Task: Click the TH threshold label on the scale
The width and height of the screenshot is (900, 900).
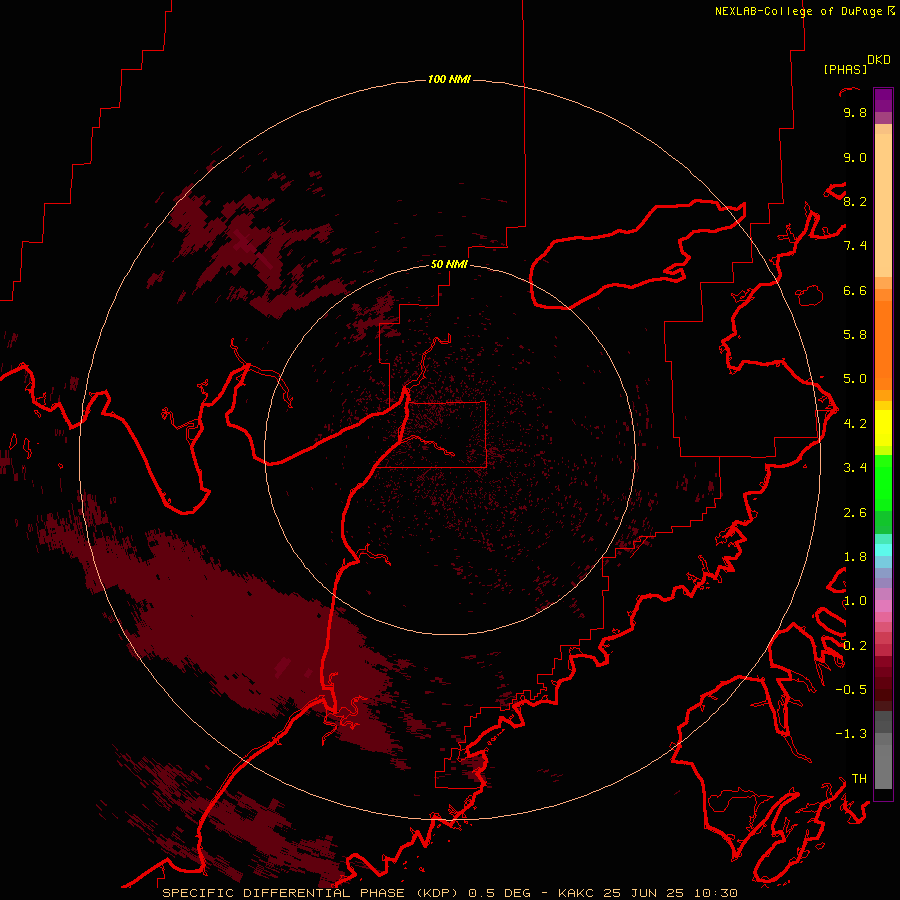Action: (859, 779)
